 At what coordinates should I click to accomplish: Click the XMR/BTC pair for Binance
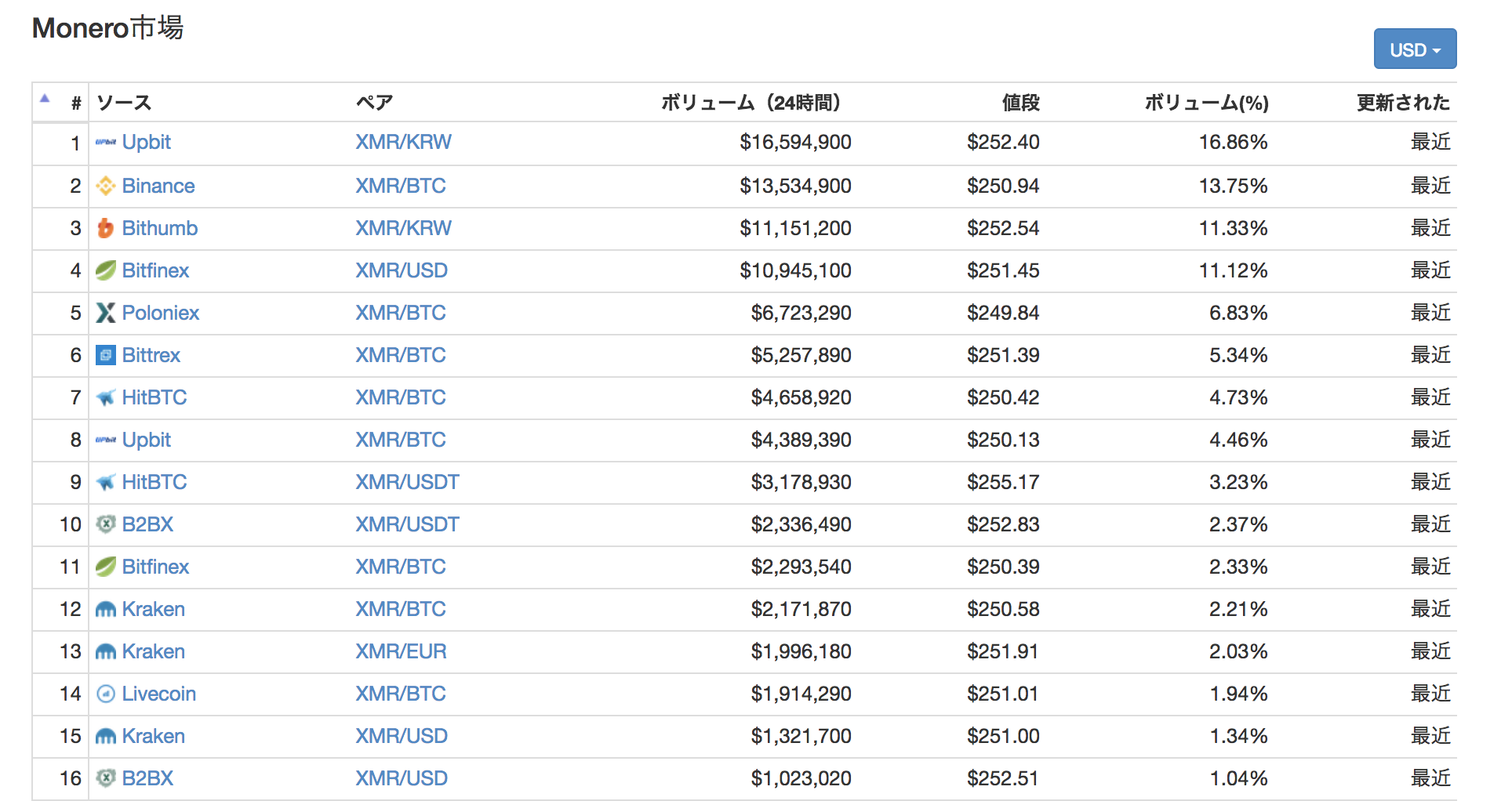pos(401,186)
